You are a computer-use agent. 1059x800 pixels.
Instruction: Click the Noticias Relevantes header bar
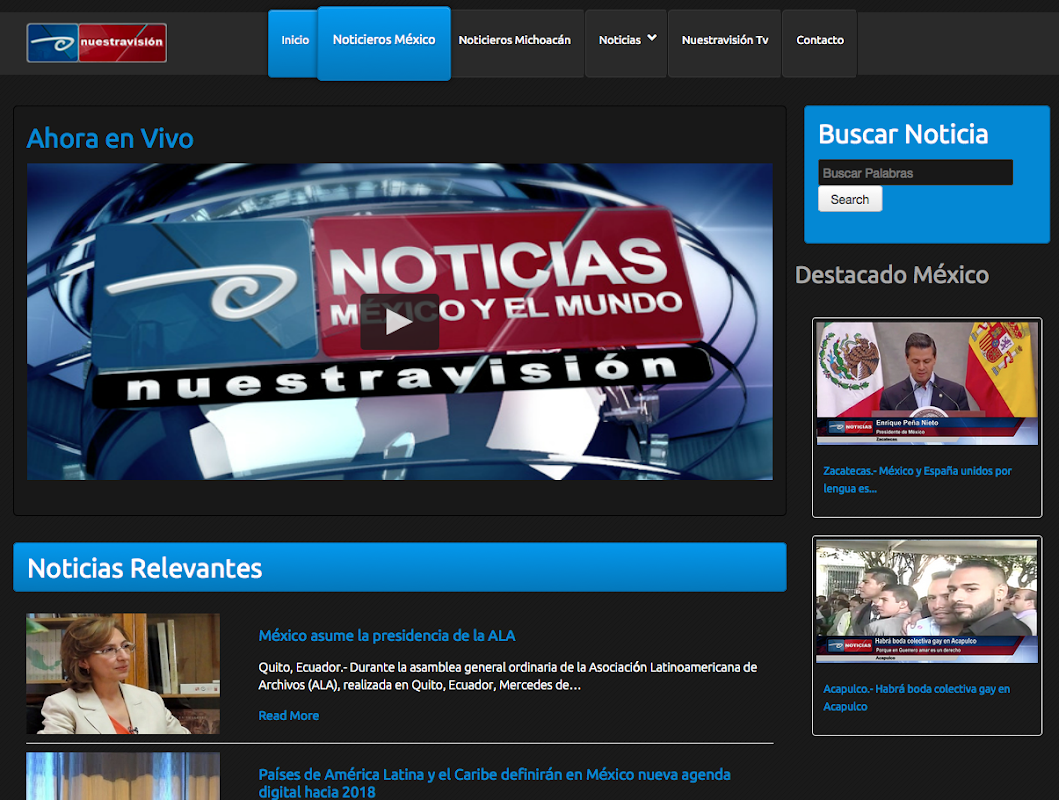click(400, 567)
